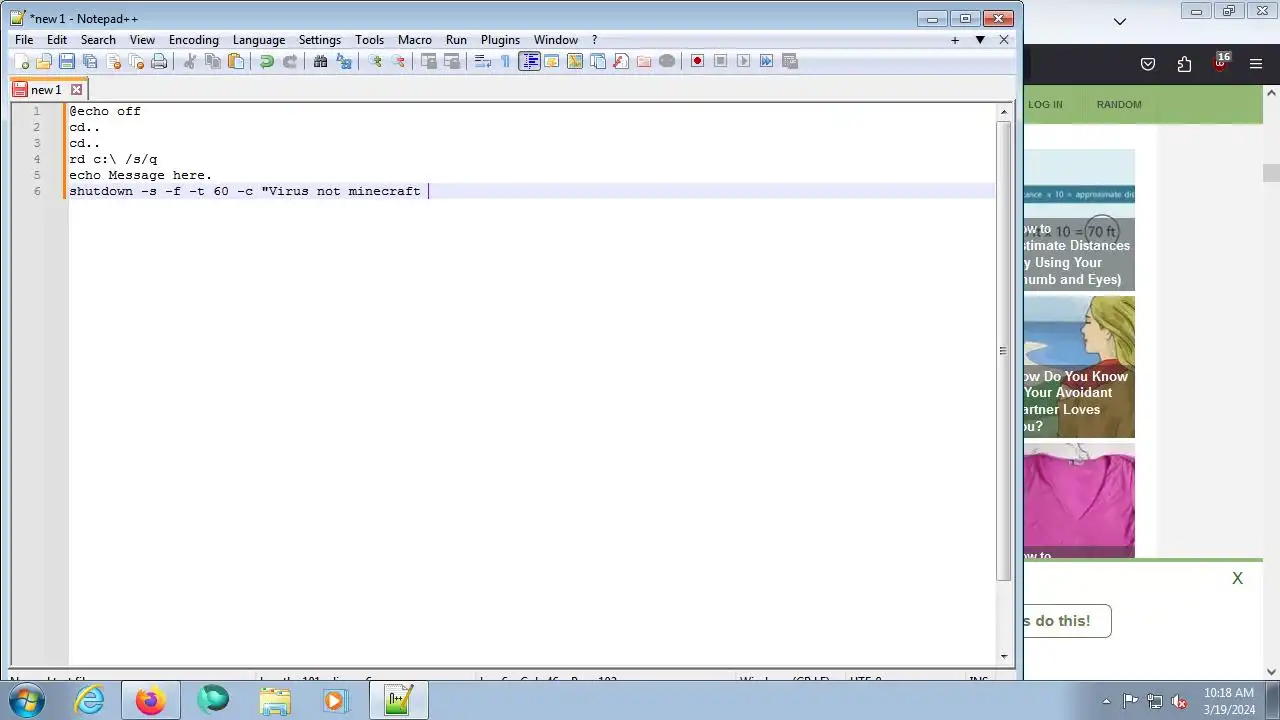1280x720 pixels.
Task: Open the Edit menu
Action: click(x=57, y=40)
